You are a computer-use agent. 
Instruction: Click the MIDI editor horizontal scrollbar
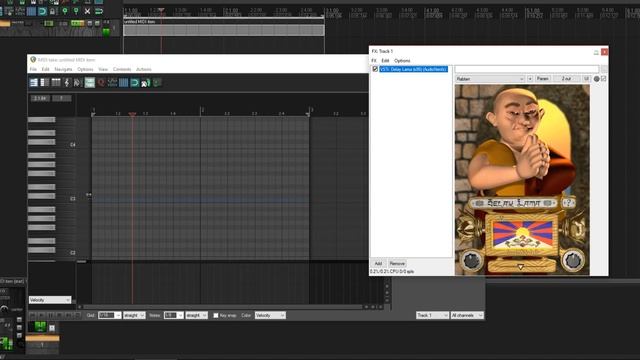222,307
